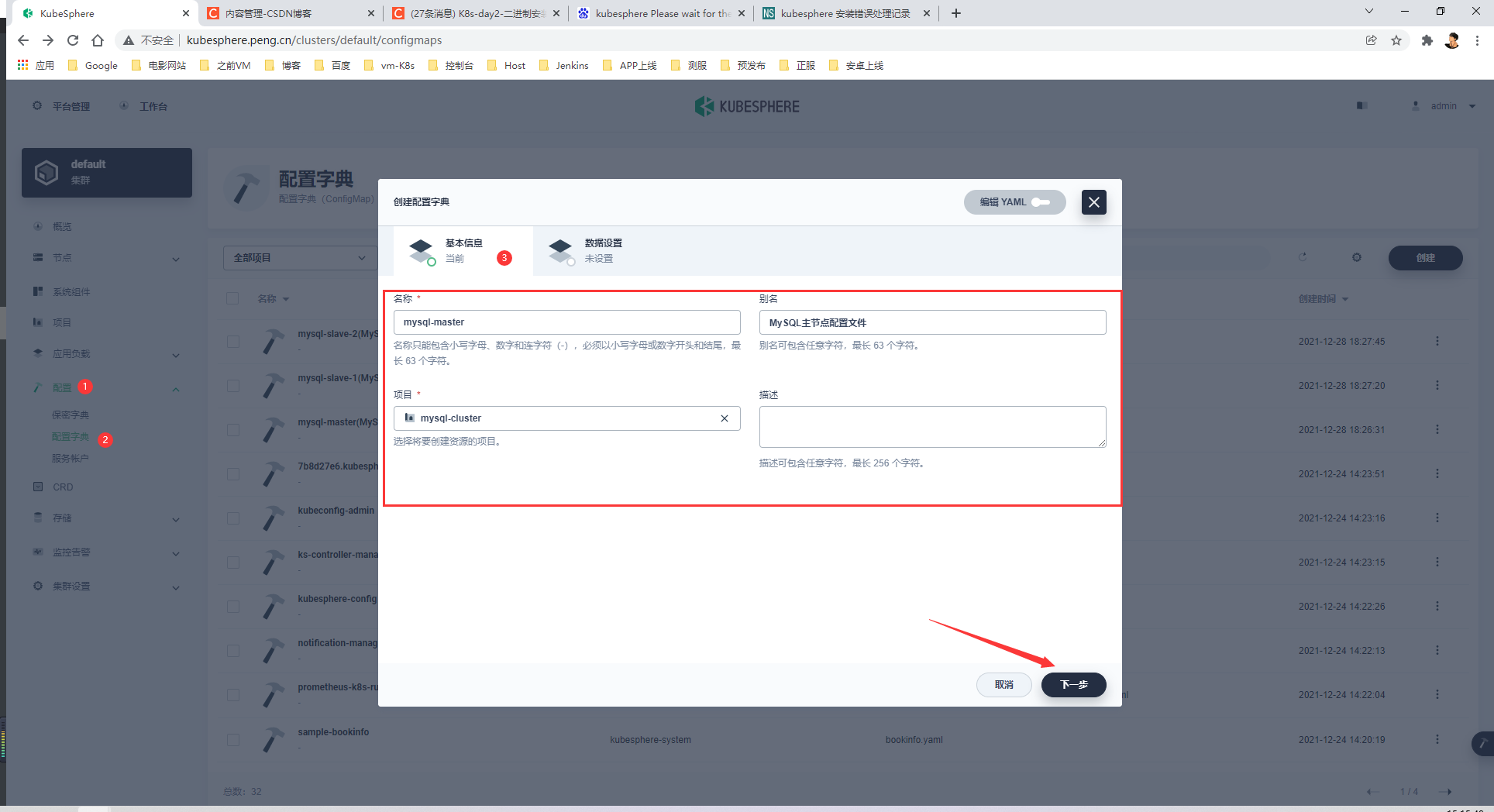Collapse the 配置 sidebar menu
Viewport: 1494px width, 812px height.
[x=107, y=387]
